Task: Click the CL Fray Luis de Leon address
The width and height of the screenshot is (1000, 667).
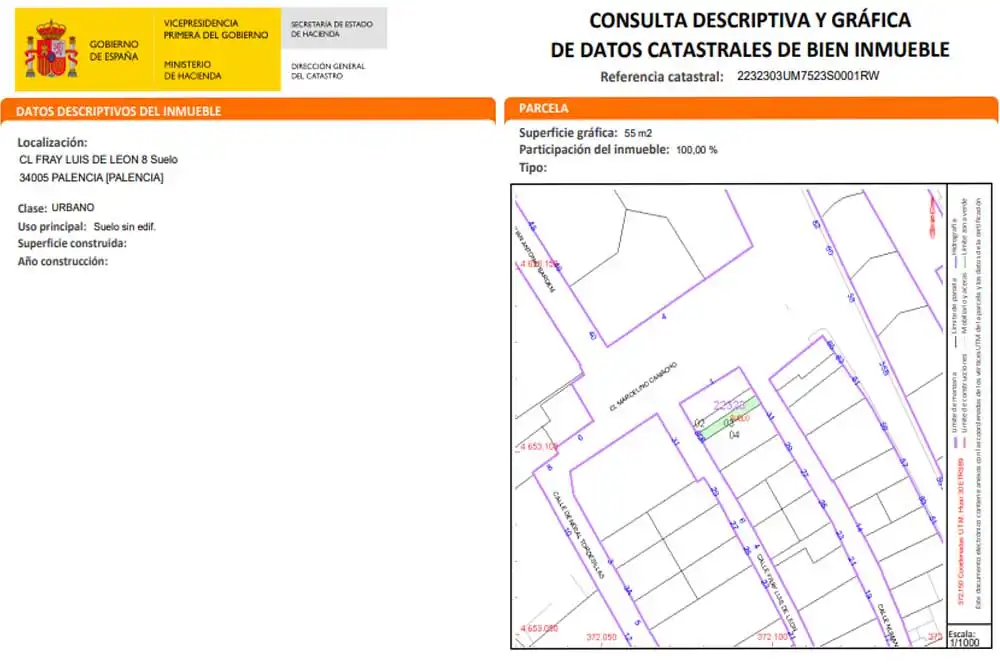Action: pyautogui.click(x=98, y=159)
